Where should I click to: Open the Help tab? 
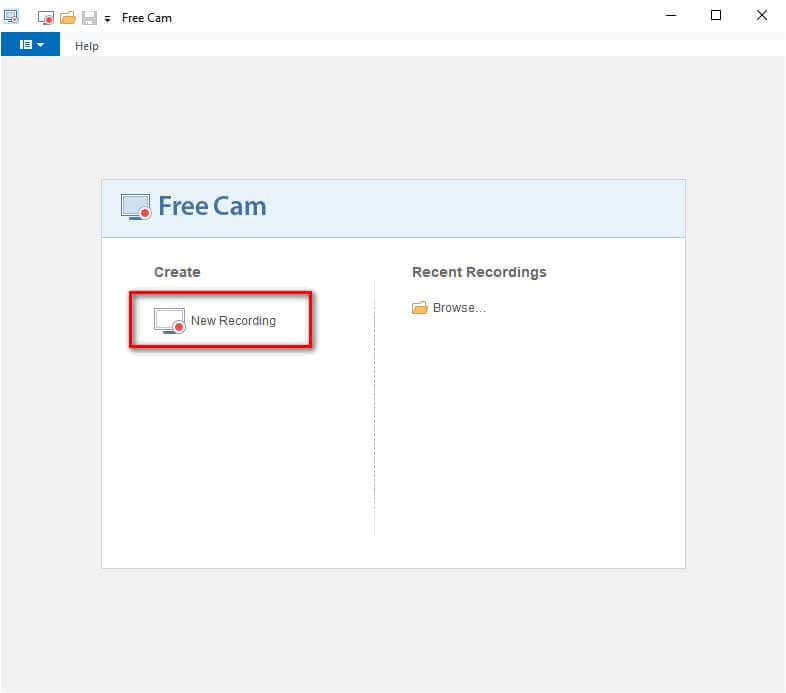[x=87, y=46]
